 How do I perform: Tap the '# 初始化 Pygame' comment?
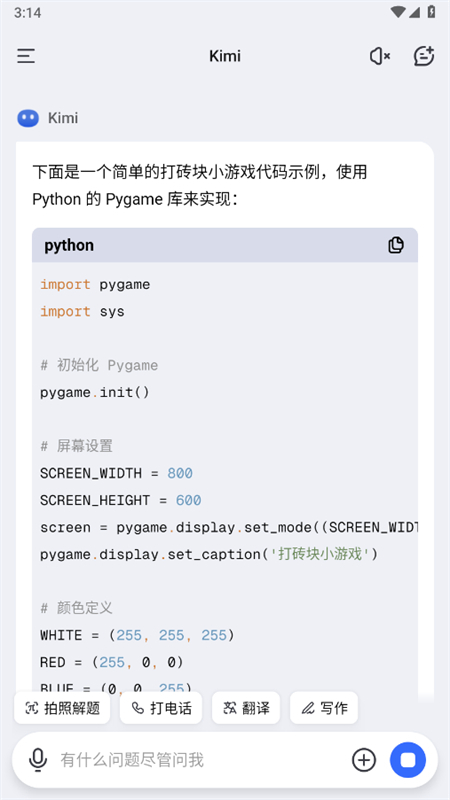tap(99, 365)
